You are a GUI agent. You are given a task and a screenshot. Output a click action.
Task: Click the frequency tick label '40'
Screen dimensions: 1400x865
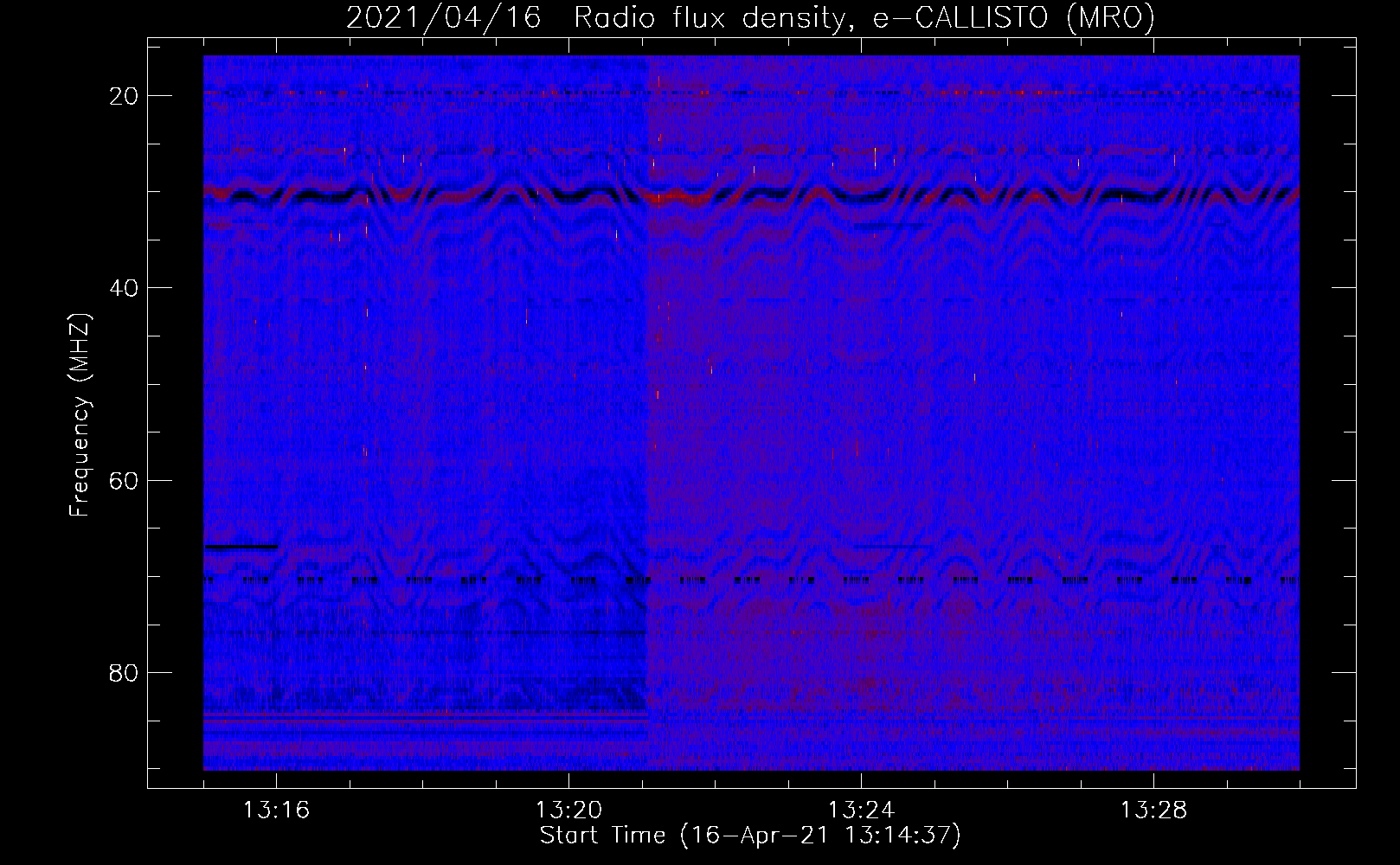(x=125, y=288)
